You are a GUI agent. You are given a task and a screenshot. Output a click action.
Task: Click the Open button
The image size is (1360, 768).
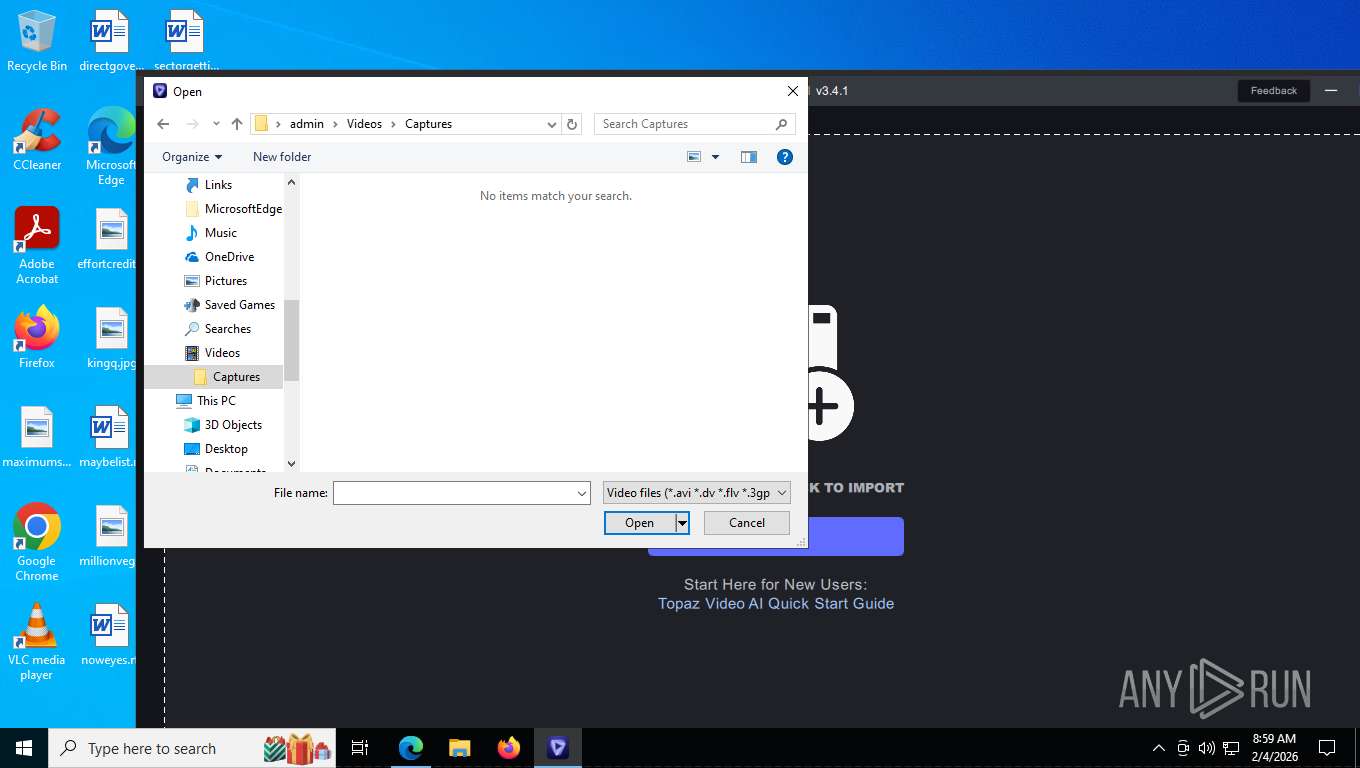pyautogui.click(x=639, y=523)
